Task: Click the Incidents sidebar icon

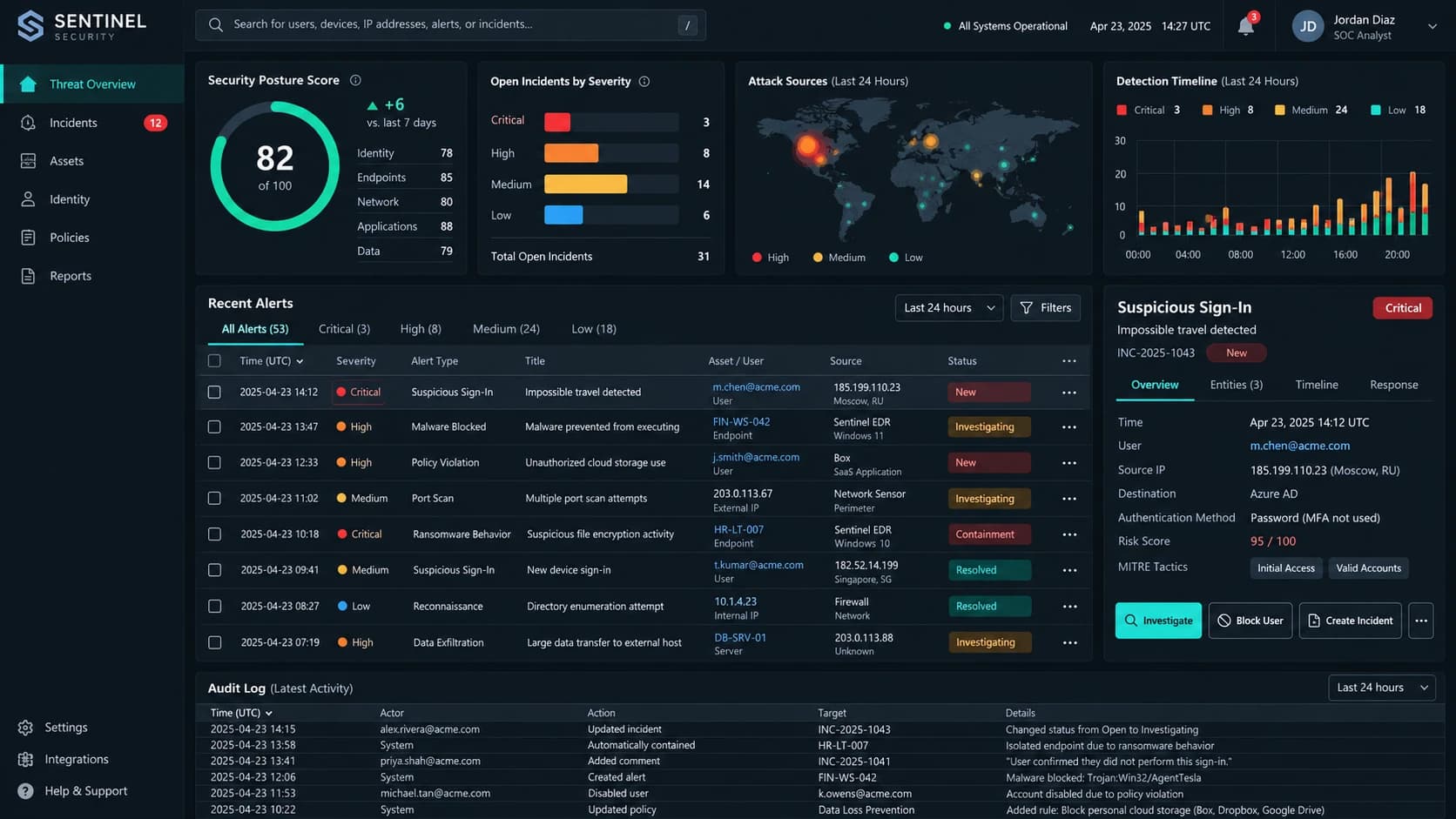Action: [28, 123]
